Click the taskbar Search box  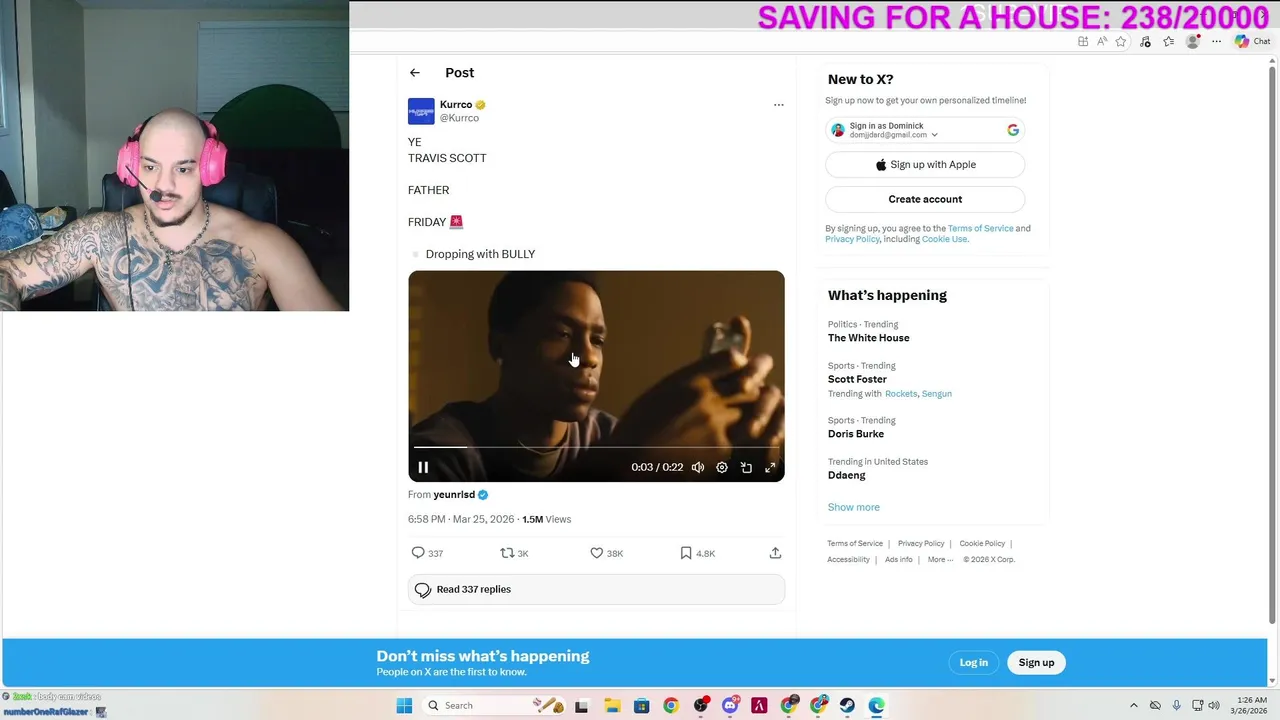[x=495, y=706]
